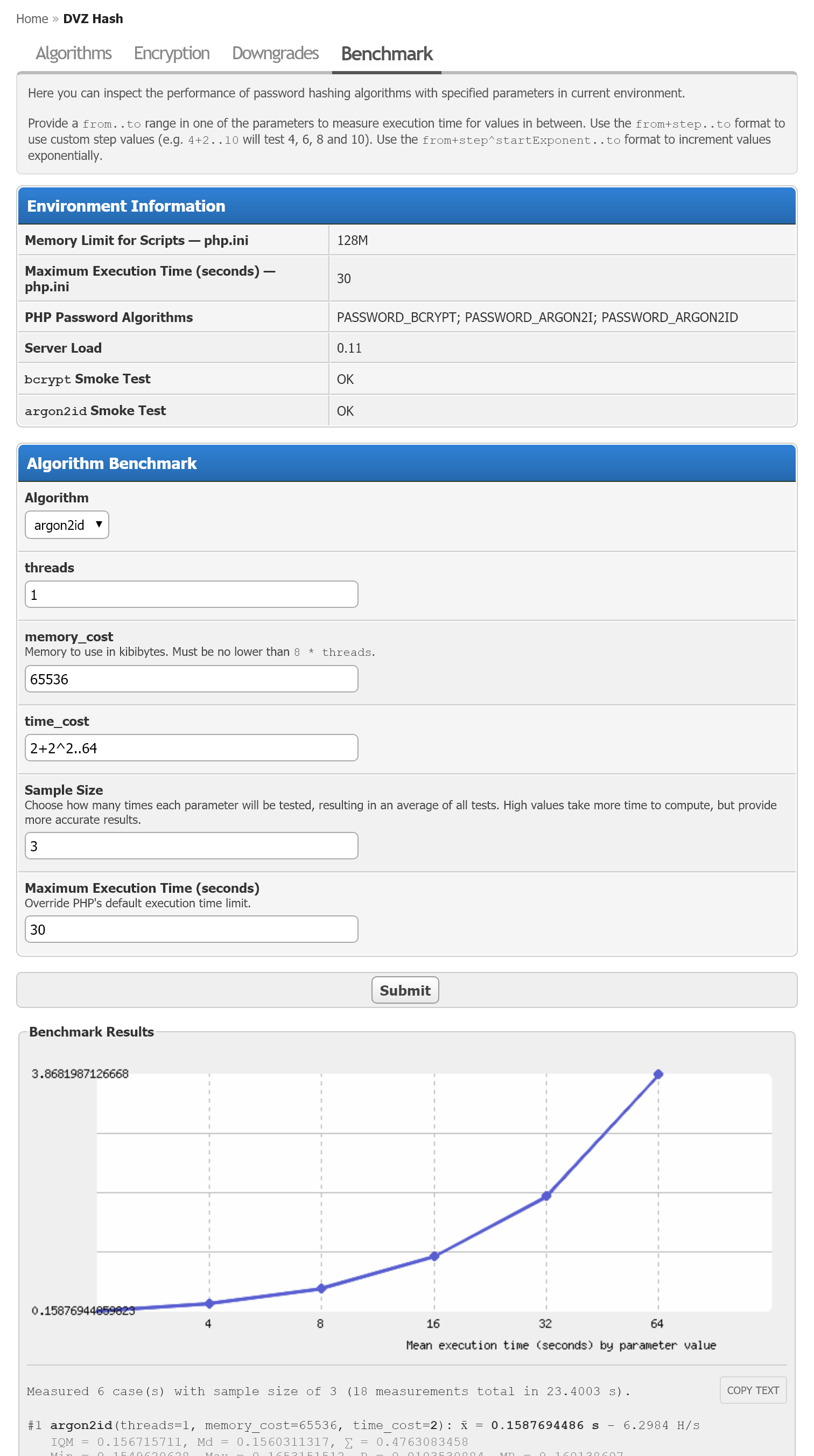Click the memory_cost input containing 65536

click(191, 679)
